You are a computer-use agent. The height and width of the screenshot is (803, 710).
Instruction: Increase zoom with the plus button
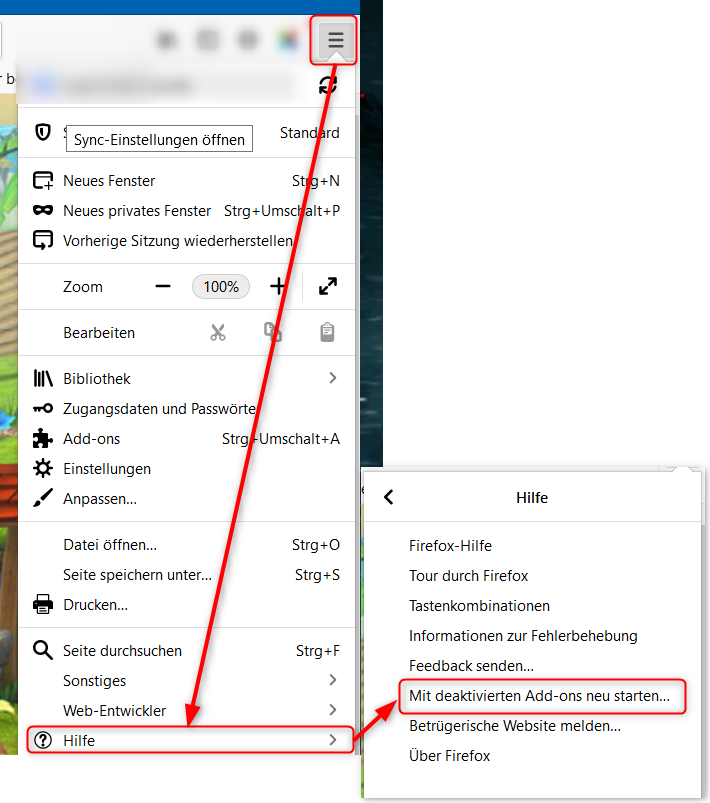pyautogui.click(x=278, y=286)
